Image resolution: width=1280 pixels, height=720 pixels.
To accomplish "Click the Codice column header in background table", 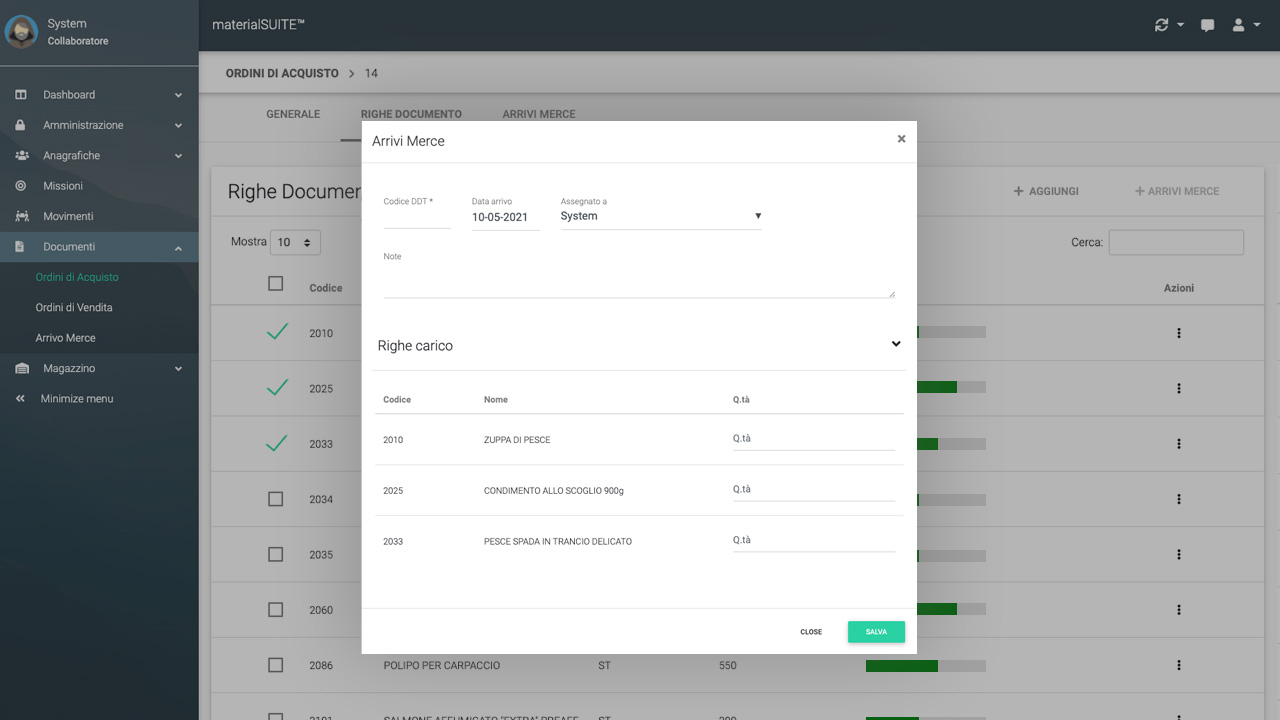I will tap(326, 288).
